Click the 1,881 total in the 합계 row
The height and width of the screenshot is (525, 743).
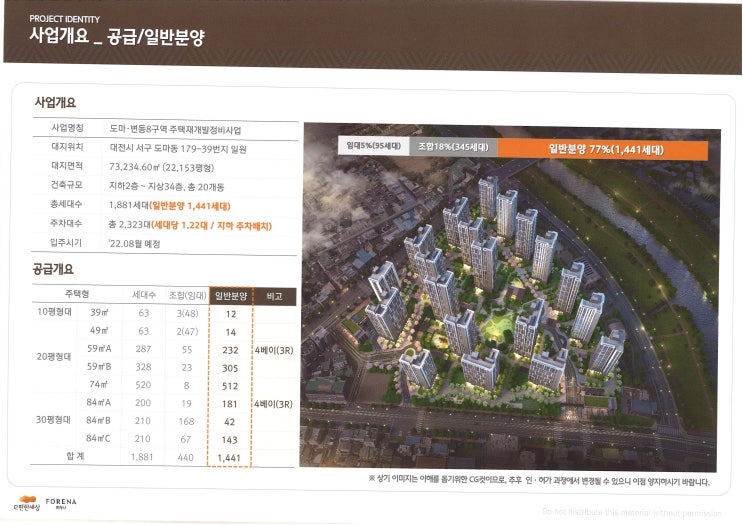pyautogui.click(x=142, y=457)
